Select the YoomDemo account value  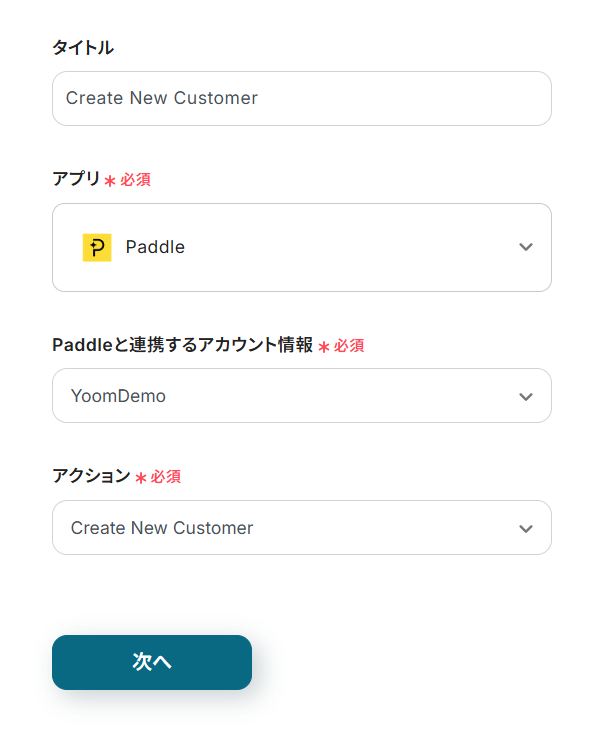(118, 396)
